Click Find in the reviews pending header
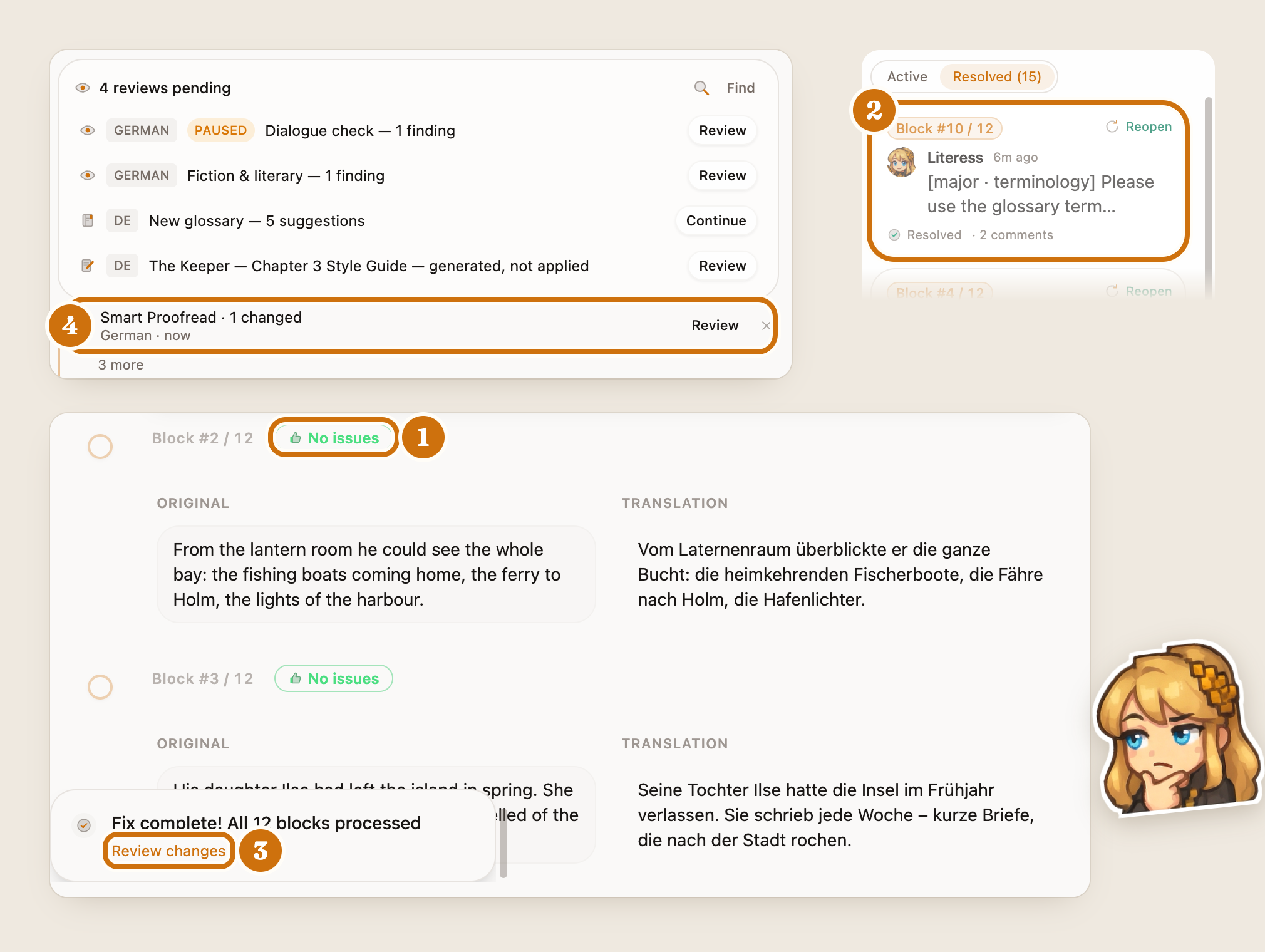The width and height of the screenshot is (1265, 952). pyautogui.click(x=740, y=88)
